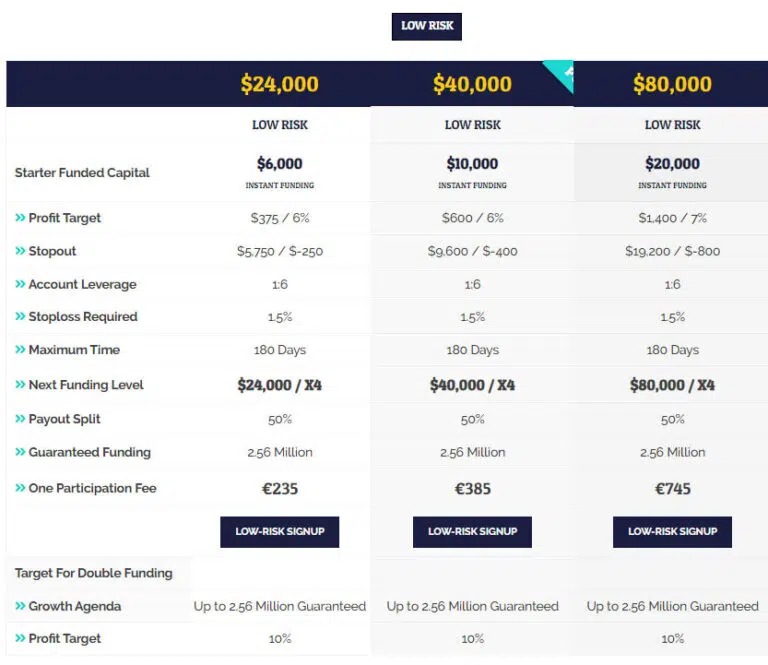Click the chevron icon beside Stoploss Required
This screenshot has width=768, height=665.
point(20,316)
